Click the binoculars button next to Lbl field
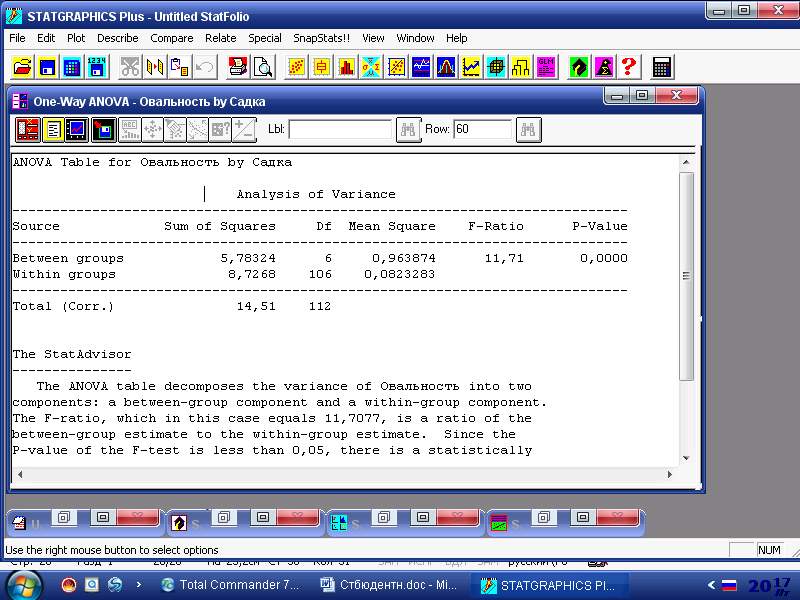The image size is (800, 600). [408, 130]
